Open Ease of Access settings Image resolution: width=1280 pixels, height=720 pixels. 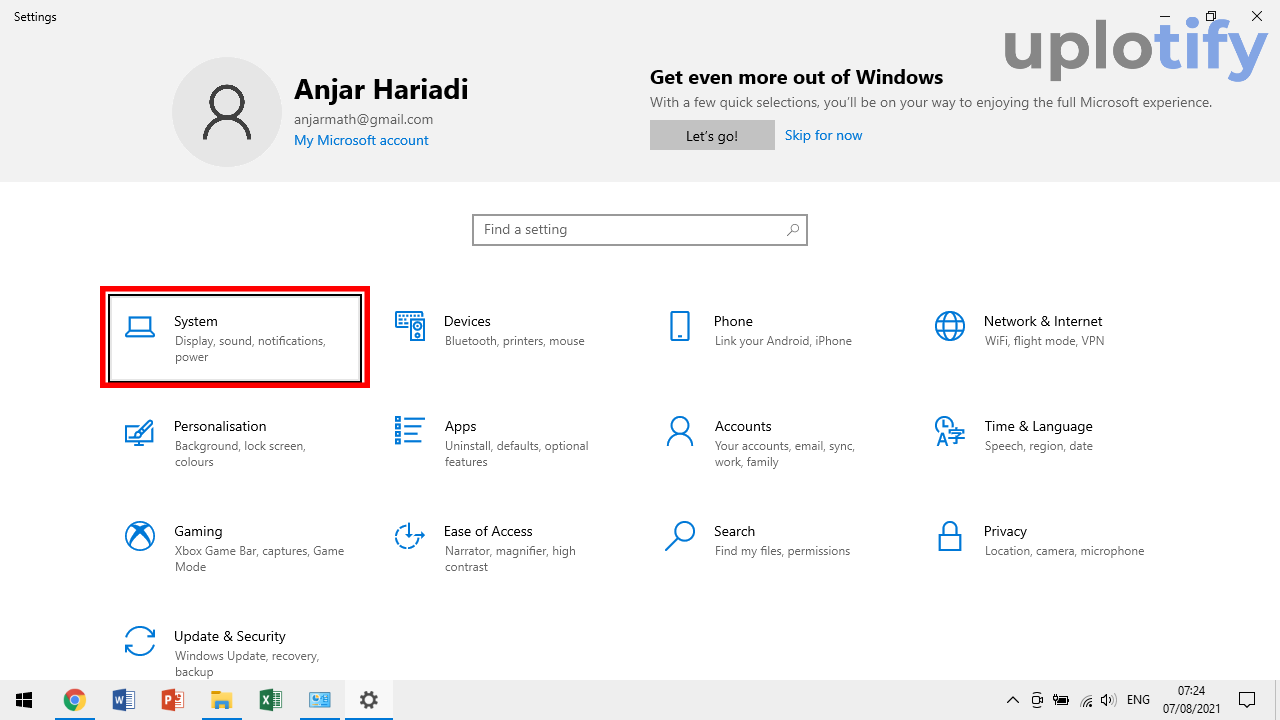505,548
